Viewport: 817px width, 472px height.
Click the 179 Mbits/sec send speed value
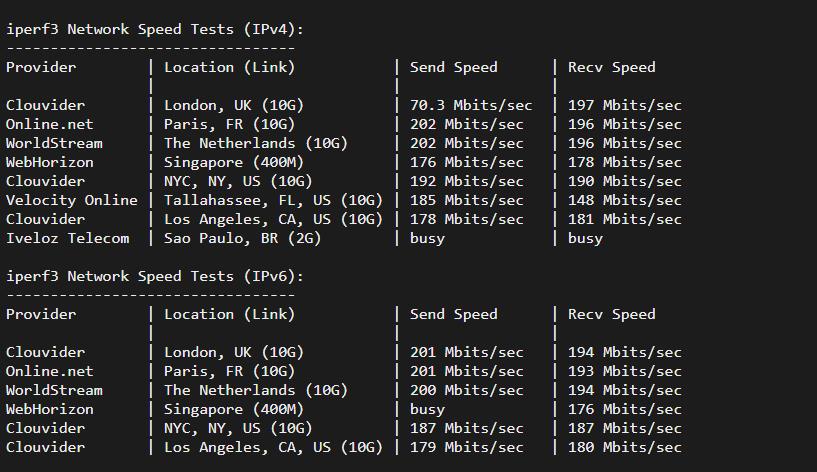(467, 447)
